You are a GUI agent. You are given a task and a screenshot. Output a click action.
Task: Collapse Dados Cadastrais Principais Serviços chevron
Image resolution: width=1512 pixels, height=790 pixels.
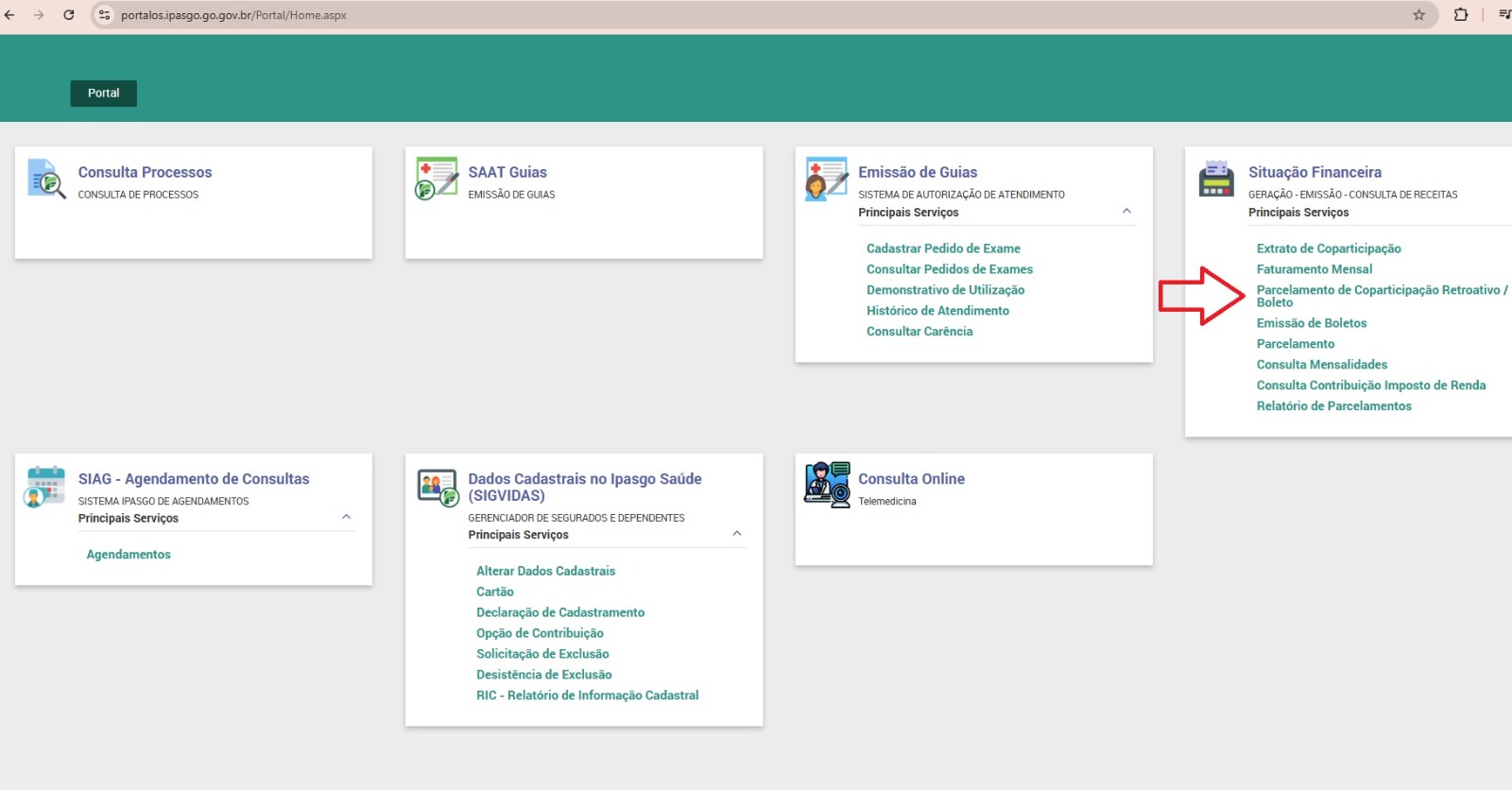(x=737, y=534)
